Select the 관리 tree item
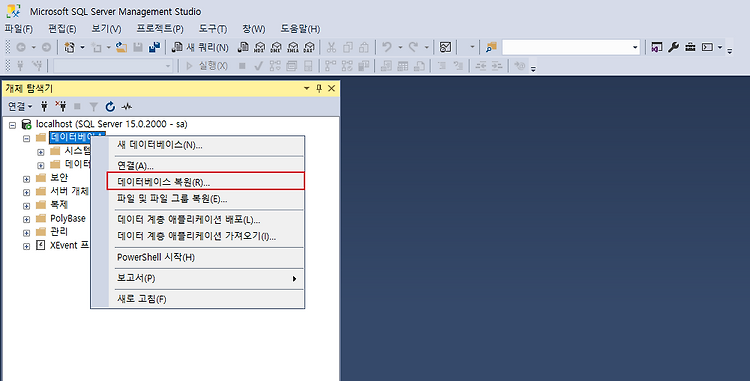 click(x=59, y=231)
